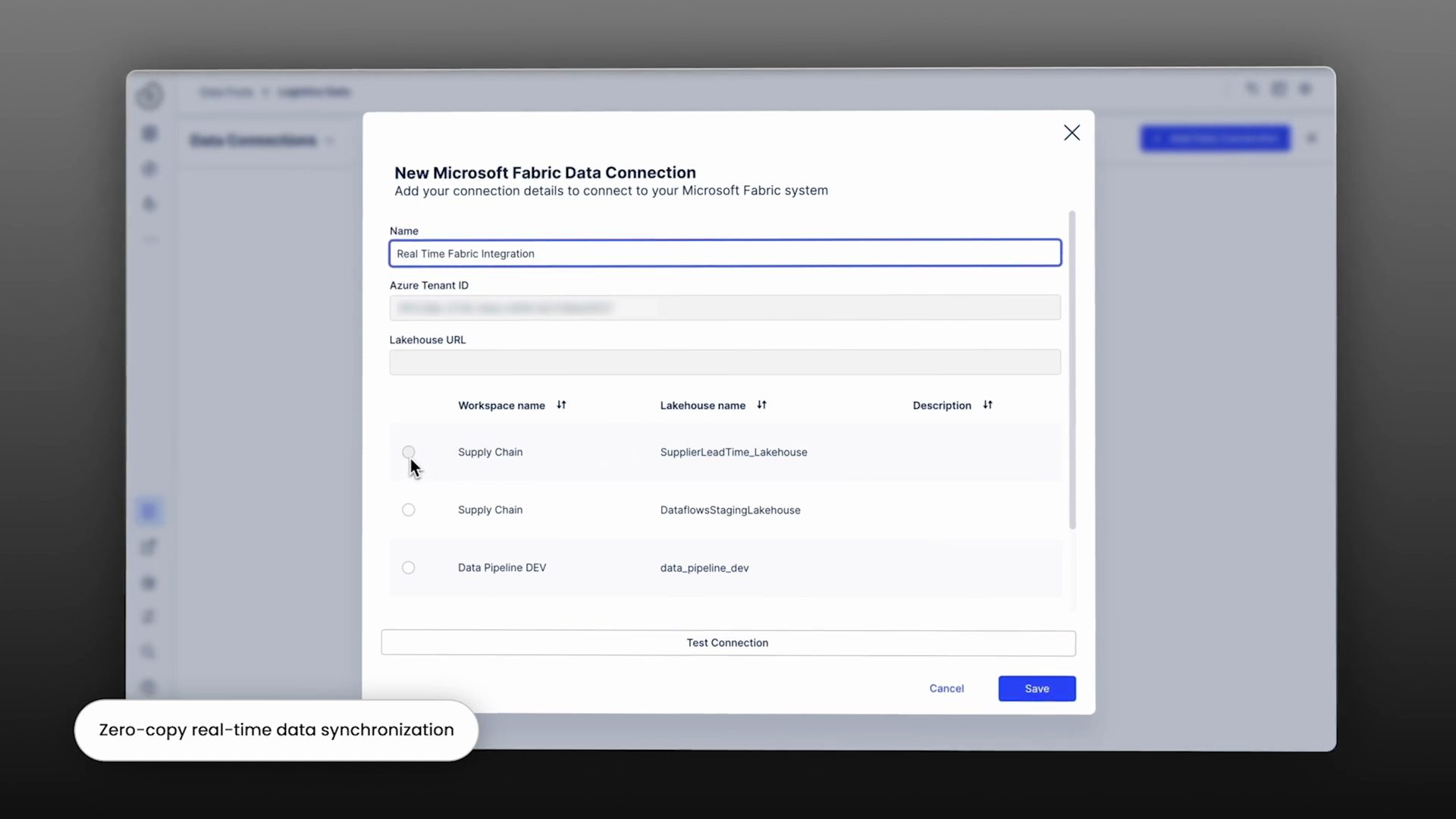Click the Lakehouse URL field
This screenshot has height=819, width=1456.
725,362
